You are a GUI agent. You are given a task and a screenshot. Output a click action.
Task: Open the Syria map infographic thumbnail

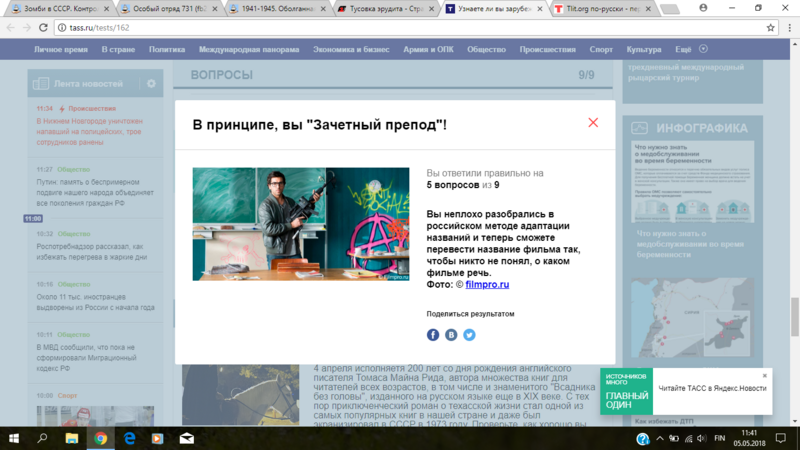[692, 317]
